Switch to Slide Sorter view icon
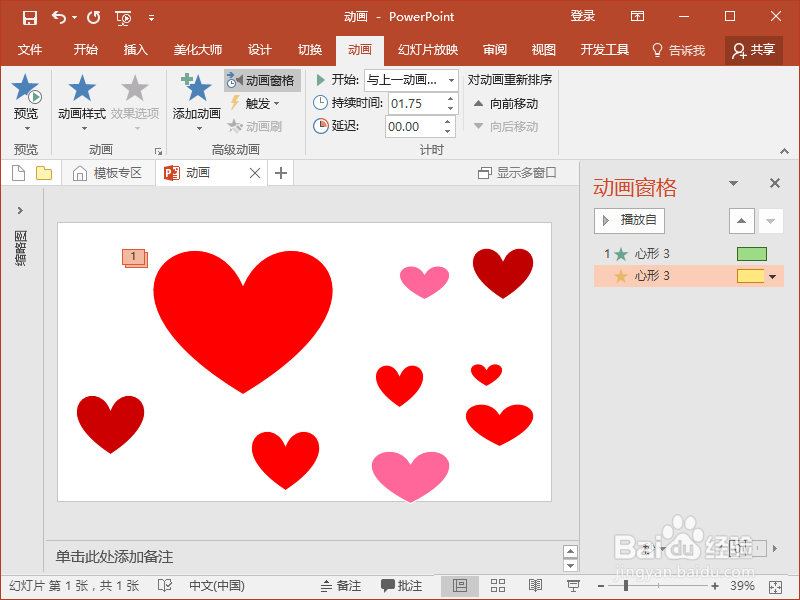 [x=497, y=584]
